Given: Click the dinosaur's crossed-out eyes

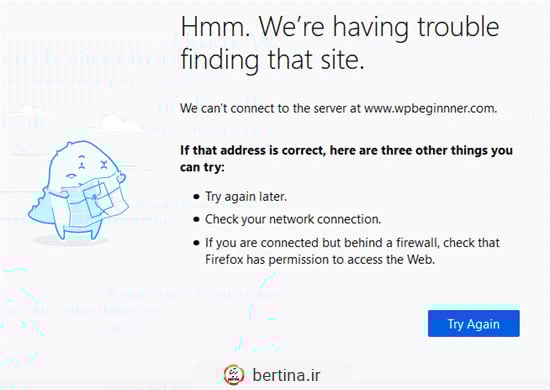Looking at the screenshot, I should (93, 163).
